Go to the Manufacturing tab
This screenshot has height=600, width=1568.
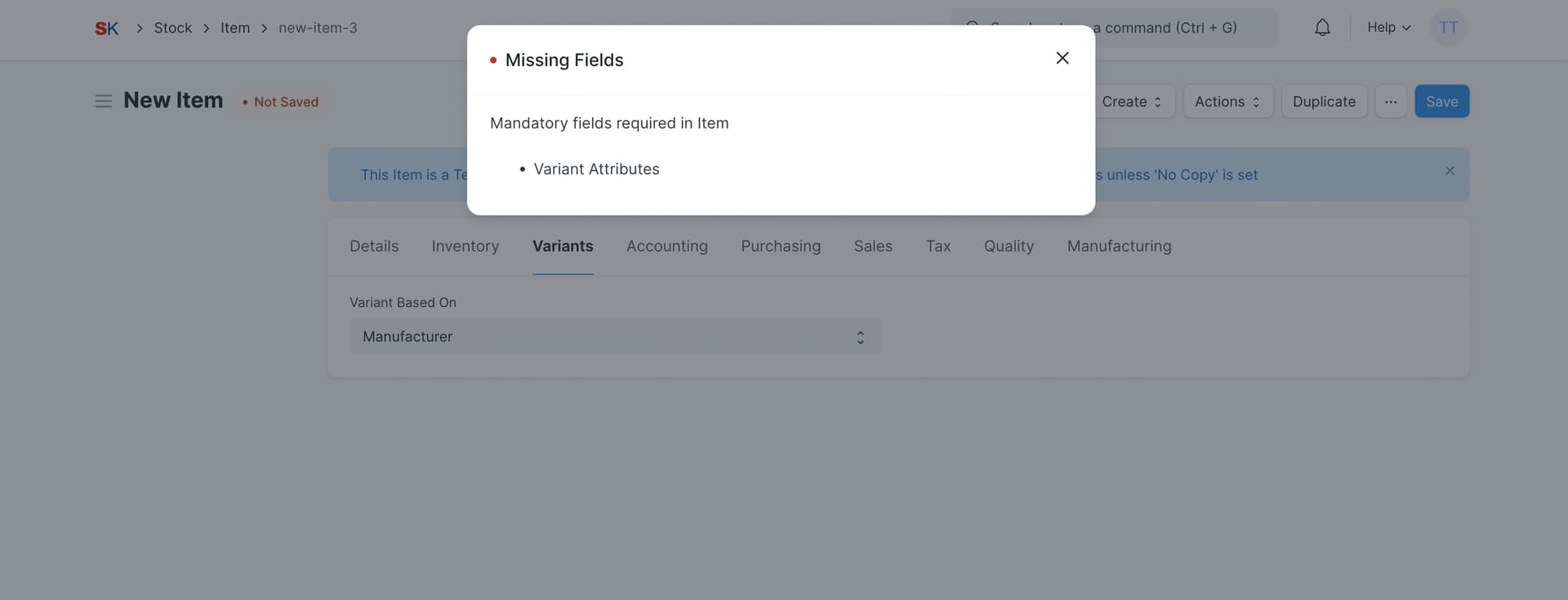[1119, 246]
